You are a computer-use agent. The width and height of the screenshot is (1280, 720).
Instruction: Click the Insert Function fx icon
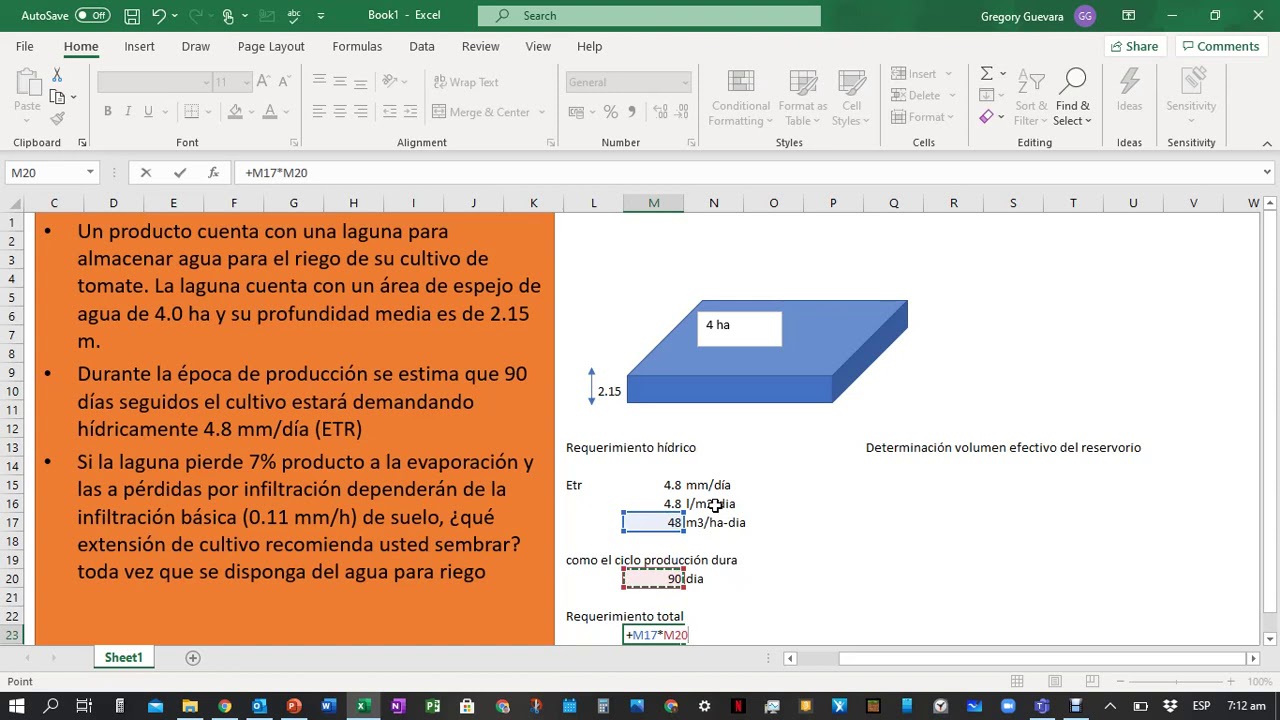pyautogui.click(x=213, y=173)
